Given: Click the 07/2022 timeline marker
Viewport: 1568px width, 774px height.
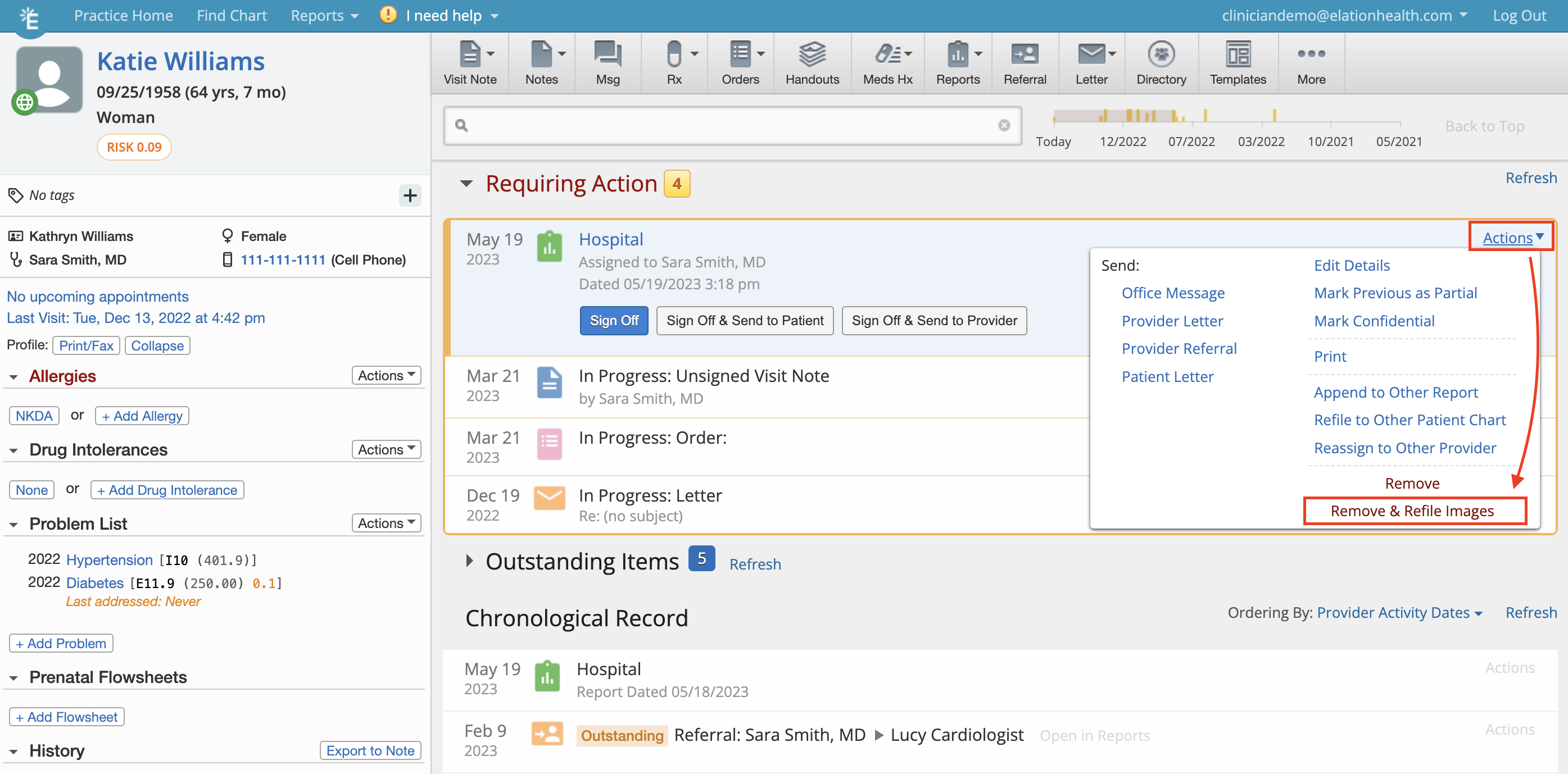Looking at the screenshot, I should 1193,141.
